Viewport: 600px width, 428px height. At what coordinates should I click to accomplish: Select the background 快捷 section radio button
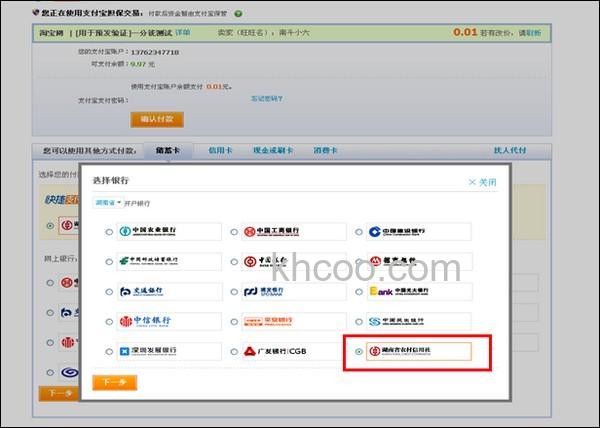coord(50,226)
